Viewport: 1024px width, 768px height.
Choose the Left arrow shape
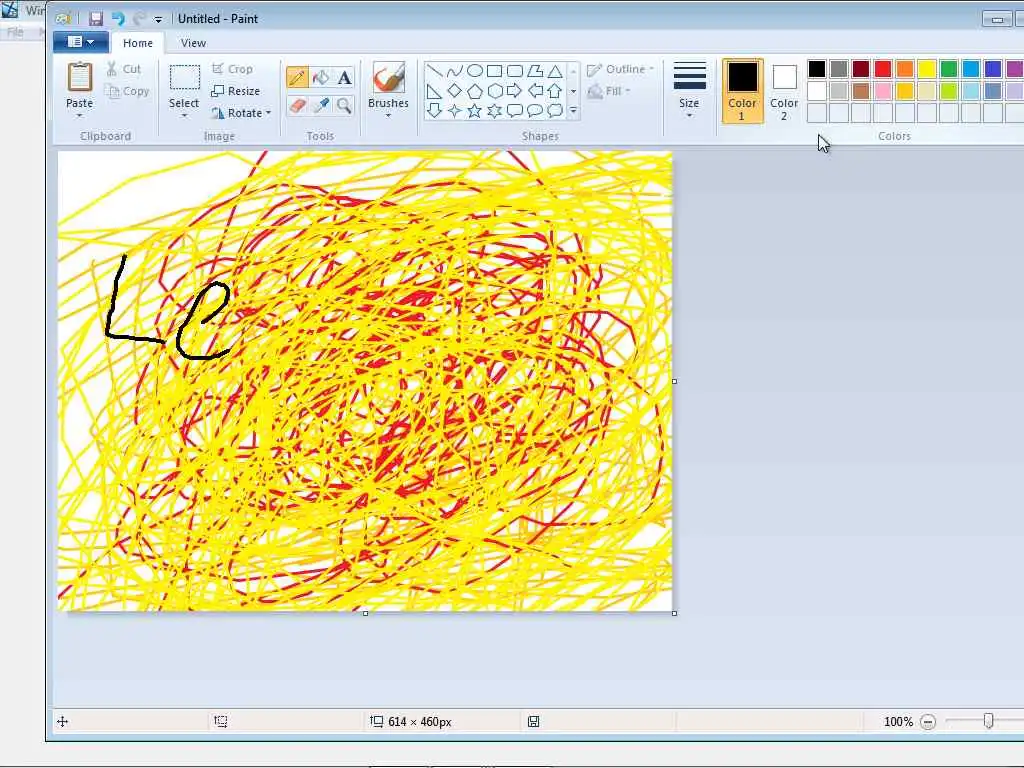click(536, 91)
